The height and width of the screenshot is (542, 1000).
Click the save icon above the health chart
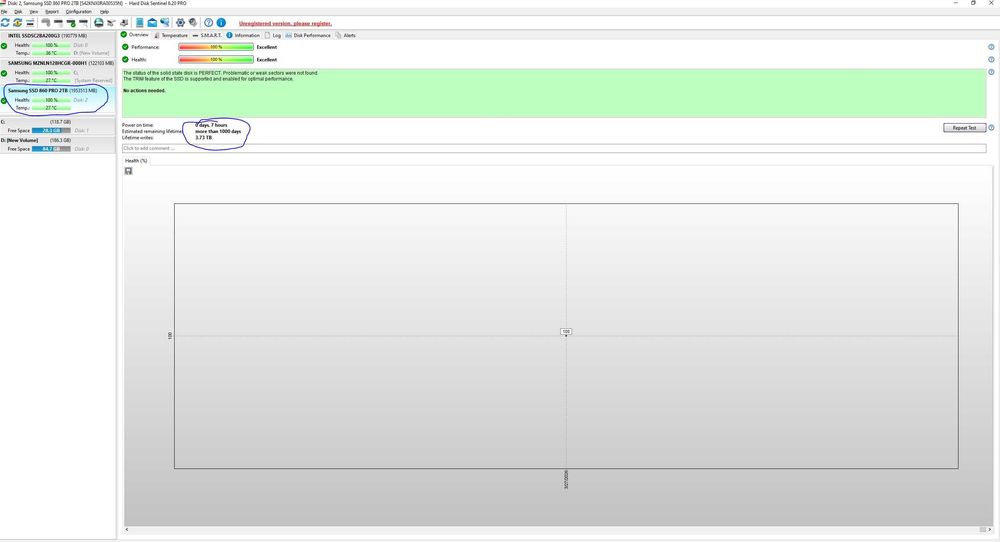tap(128, 171)
